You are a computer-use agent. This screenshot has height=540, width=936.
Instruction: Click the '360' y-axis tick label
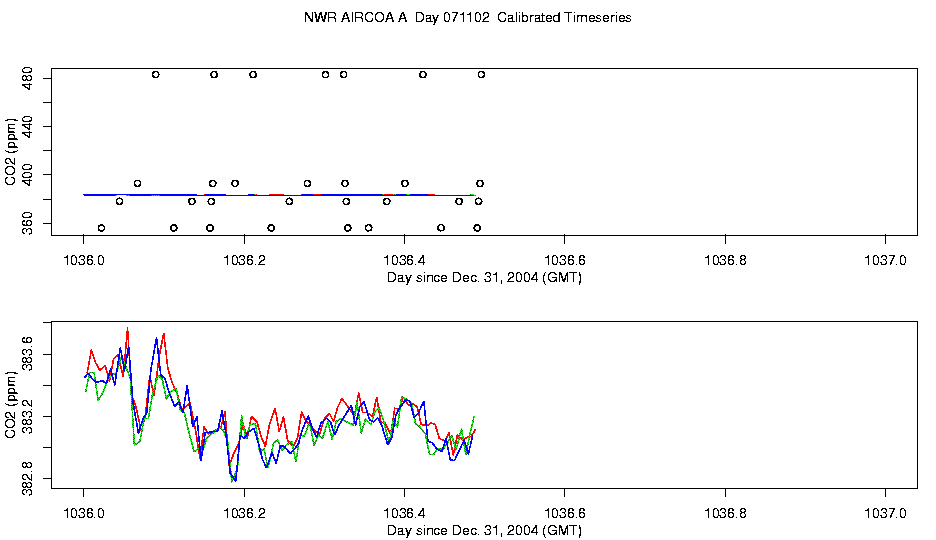tap(27, 224)
